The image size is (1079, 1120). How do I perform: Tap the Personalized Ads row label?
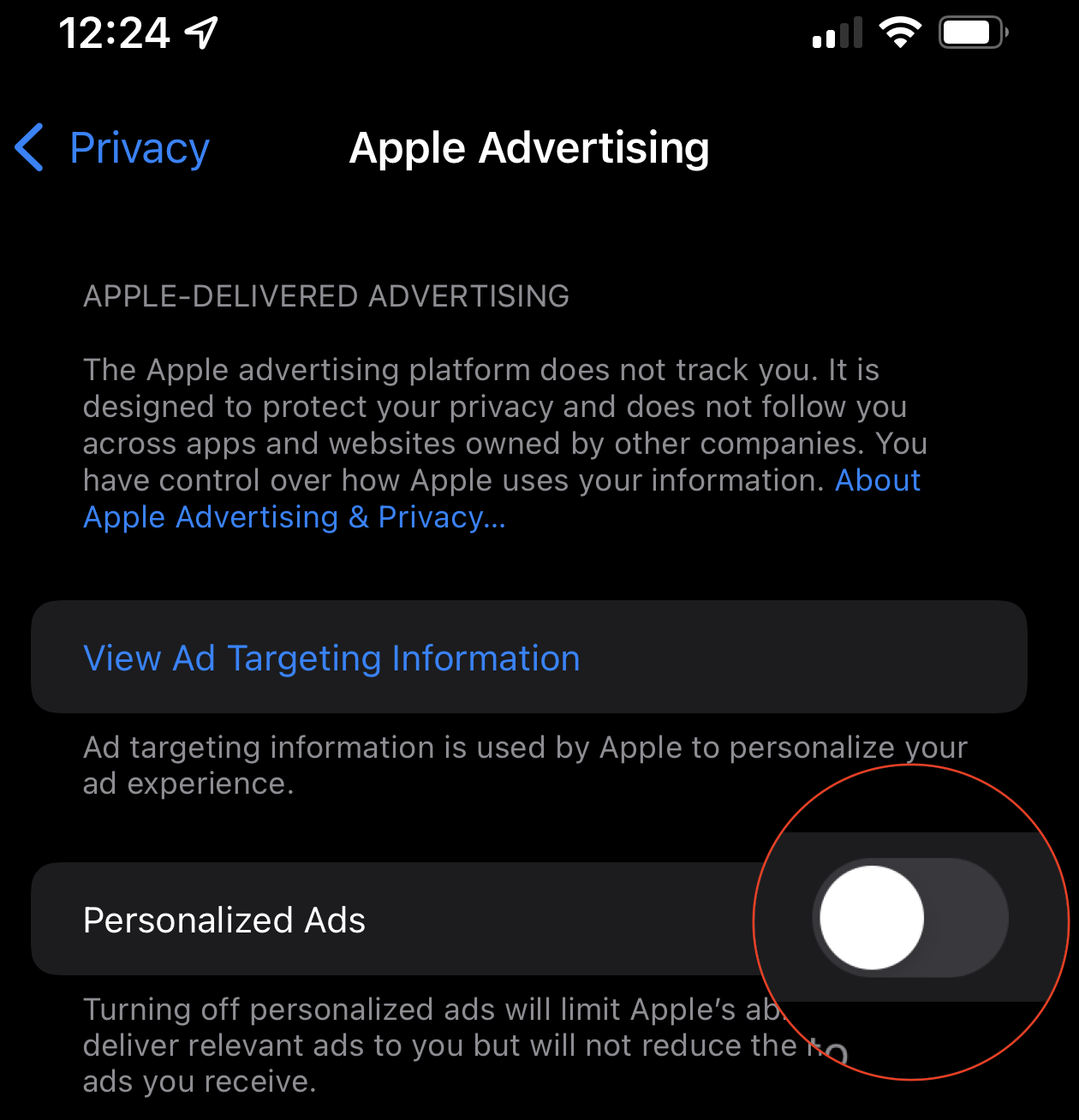(x=224, y=920)
